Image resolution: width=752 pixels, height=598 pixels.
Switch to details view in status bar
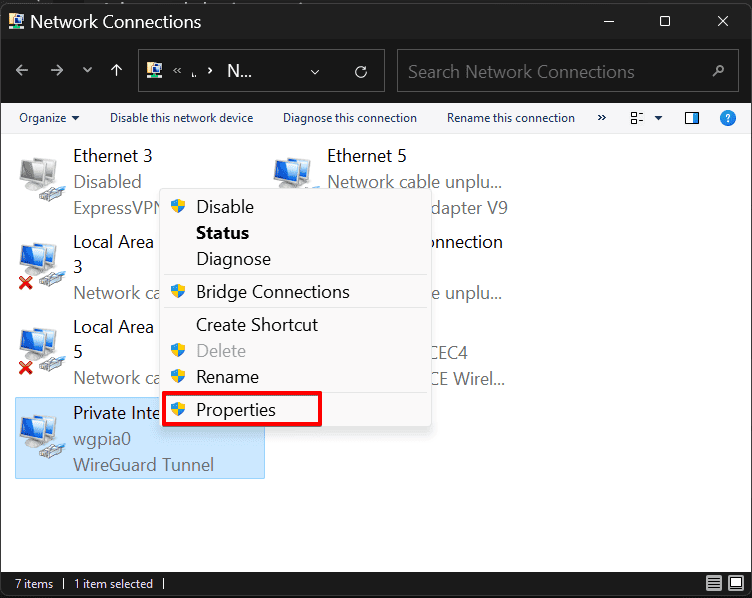pyautogui.click(x=713, y=583)
